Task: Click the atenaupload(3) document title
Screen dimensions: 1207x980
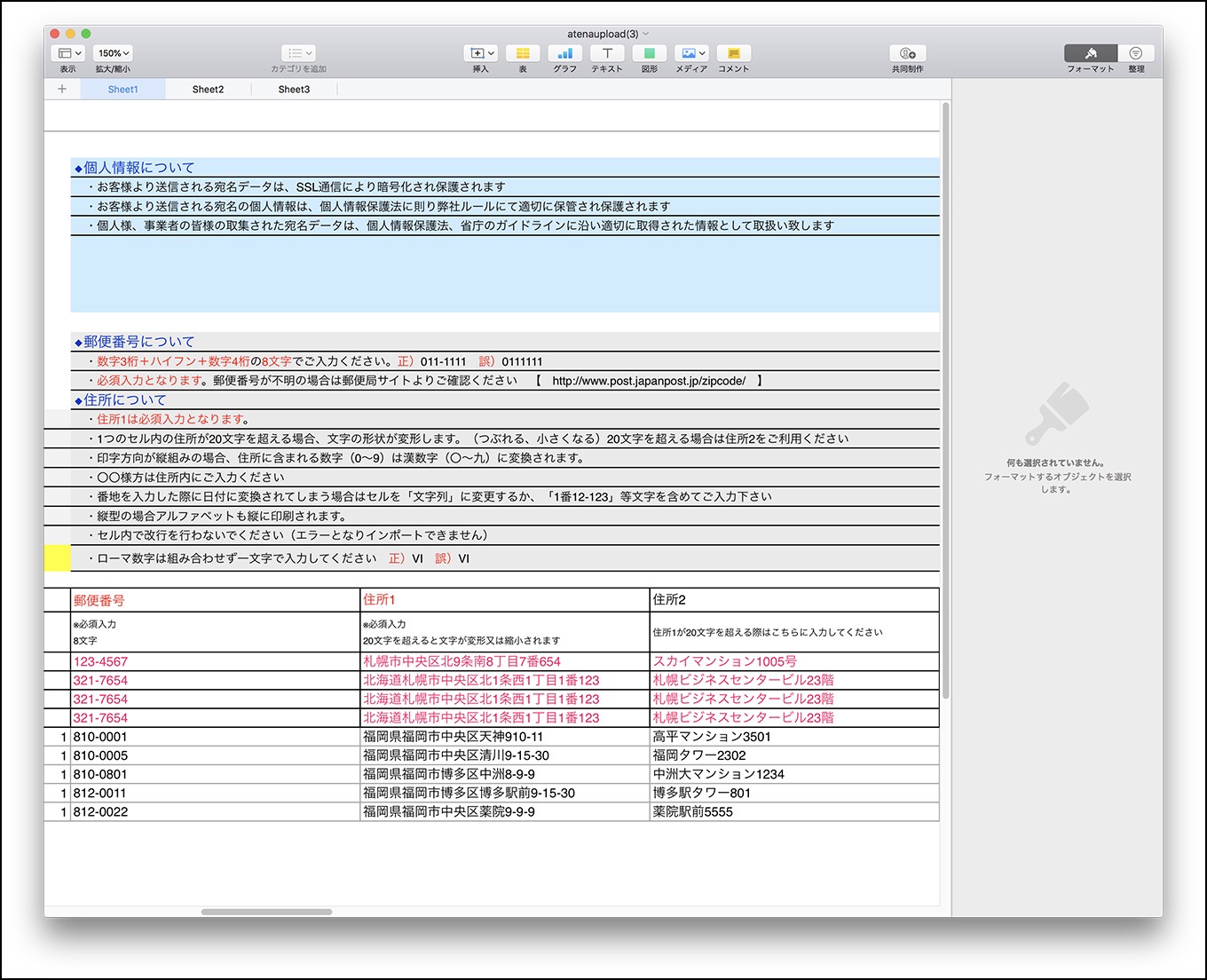Action: click(603, 34)
